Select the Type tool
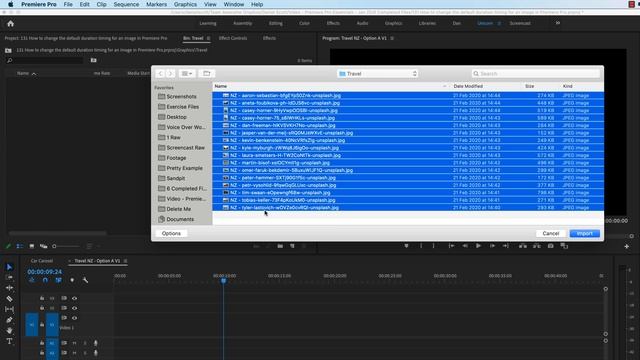The height and width of the screenshot is (360, 640). (x=9, y=341)
